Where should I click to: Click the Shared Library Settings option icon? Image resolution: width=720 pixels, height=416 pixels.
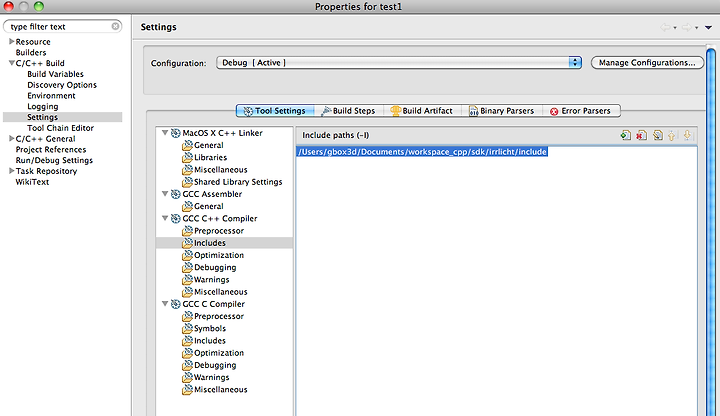point(187,182)
